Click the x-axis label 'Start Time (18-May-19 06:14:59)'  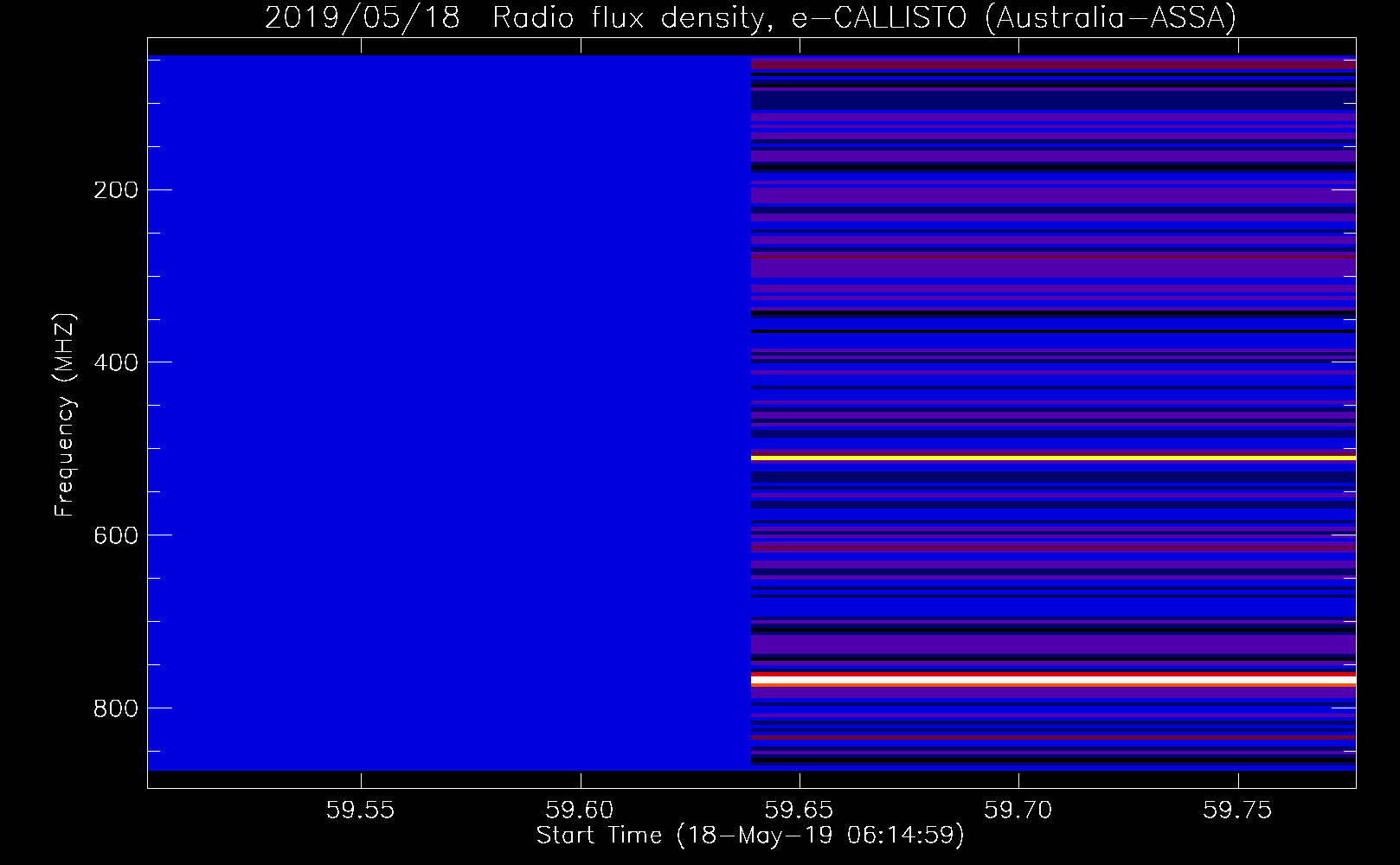tap(750, 836)
